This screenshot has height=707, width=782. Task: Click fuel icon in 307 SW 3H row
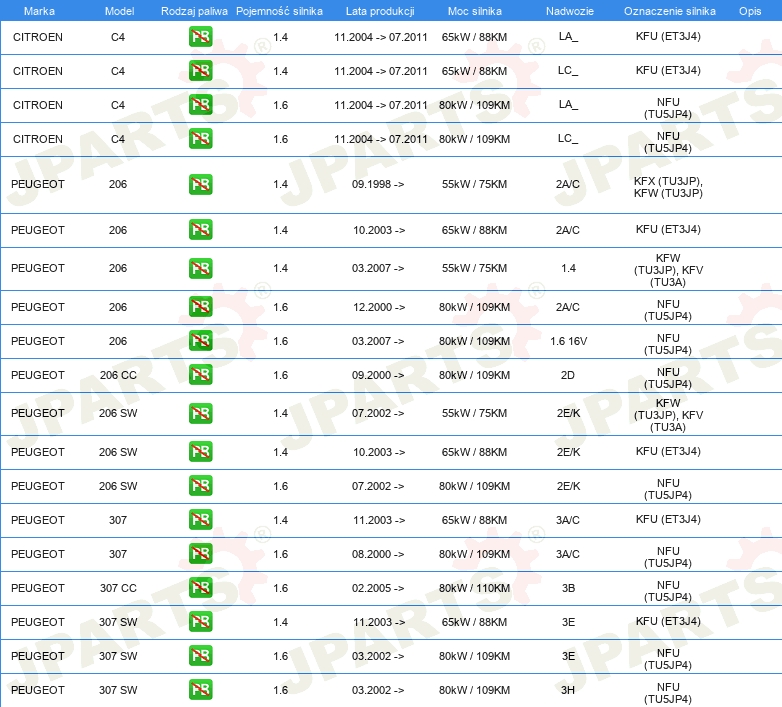click(x=200, y=690)
